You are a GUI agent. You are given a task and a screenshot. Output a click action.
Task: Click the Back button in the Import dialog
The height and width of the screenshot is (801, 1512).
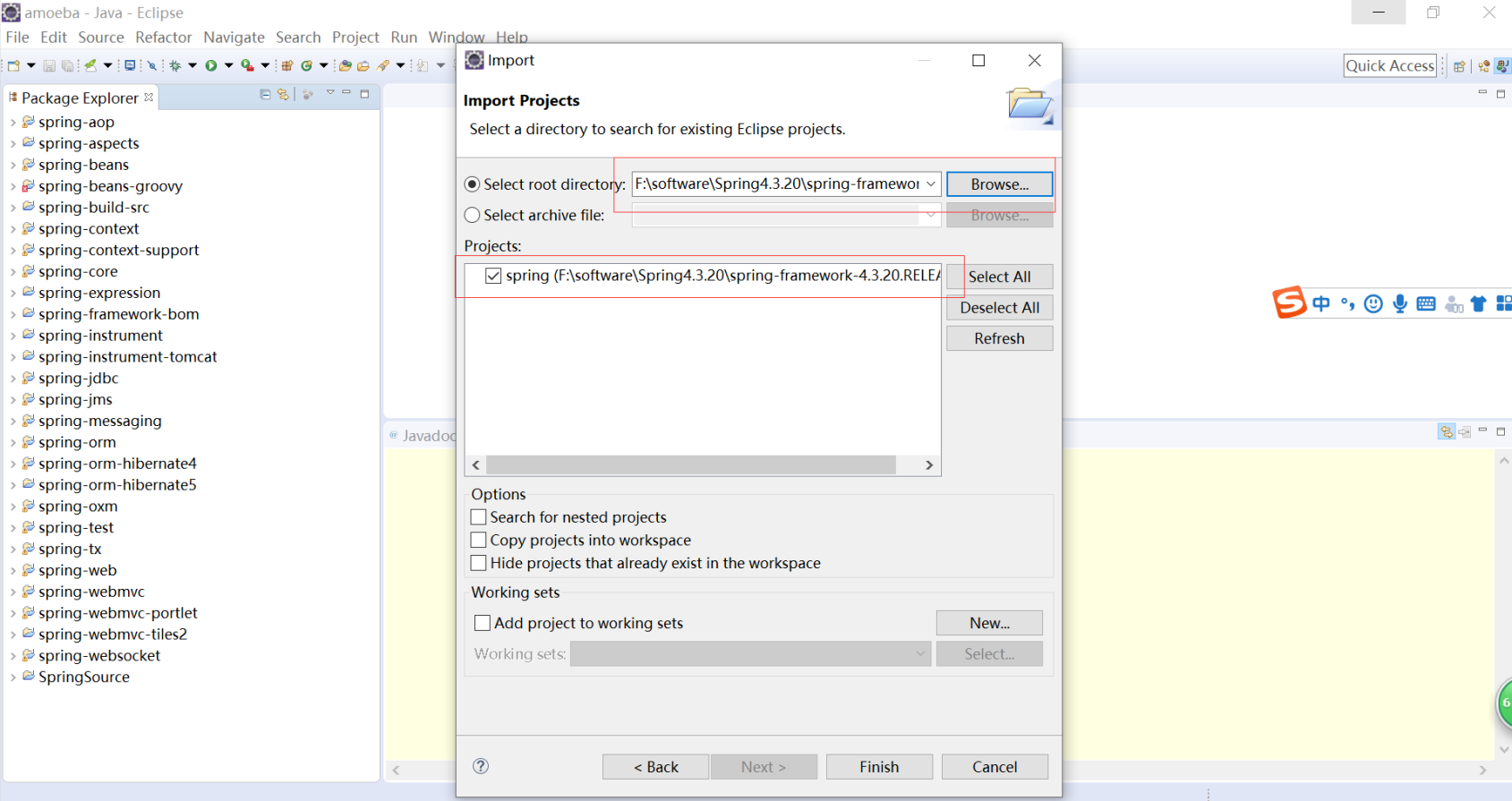point(656,767)
